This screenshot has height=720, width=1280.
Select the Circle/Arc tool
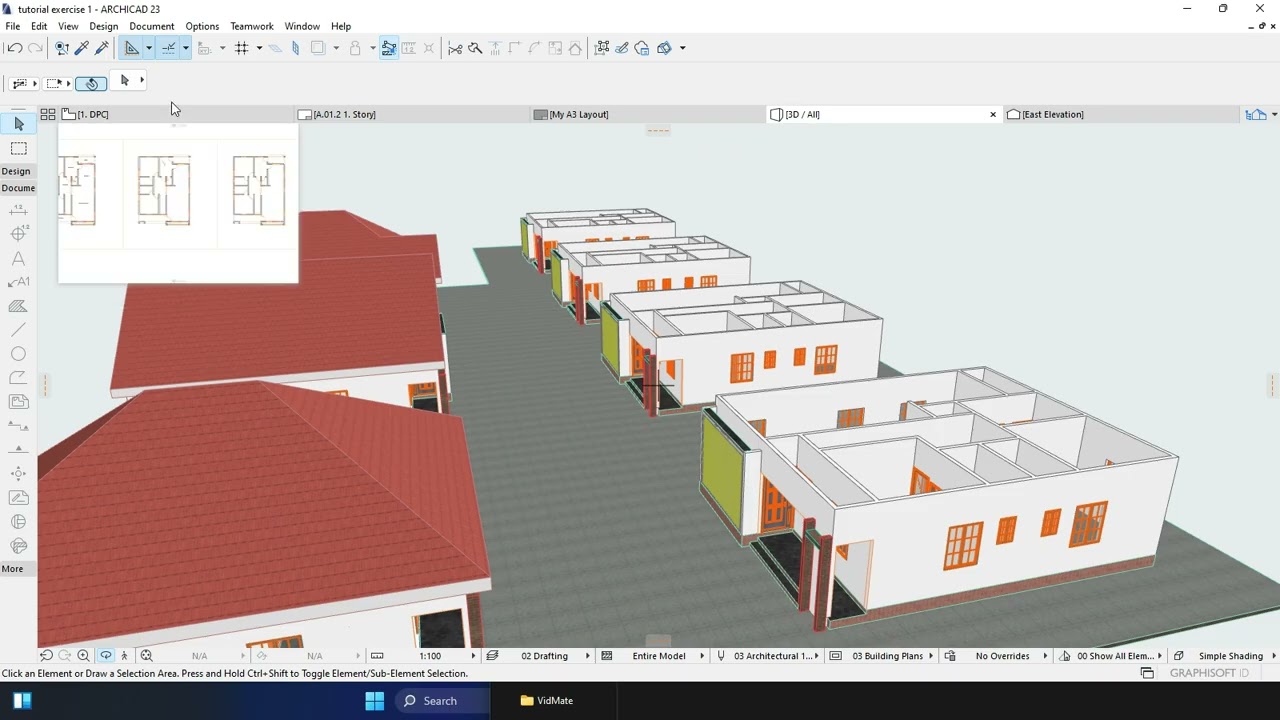point(18,354)
